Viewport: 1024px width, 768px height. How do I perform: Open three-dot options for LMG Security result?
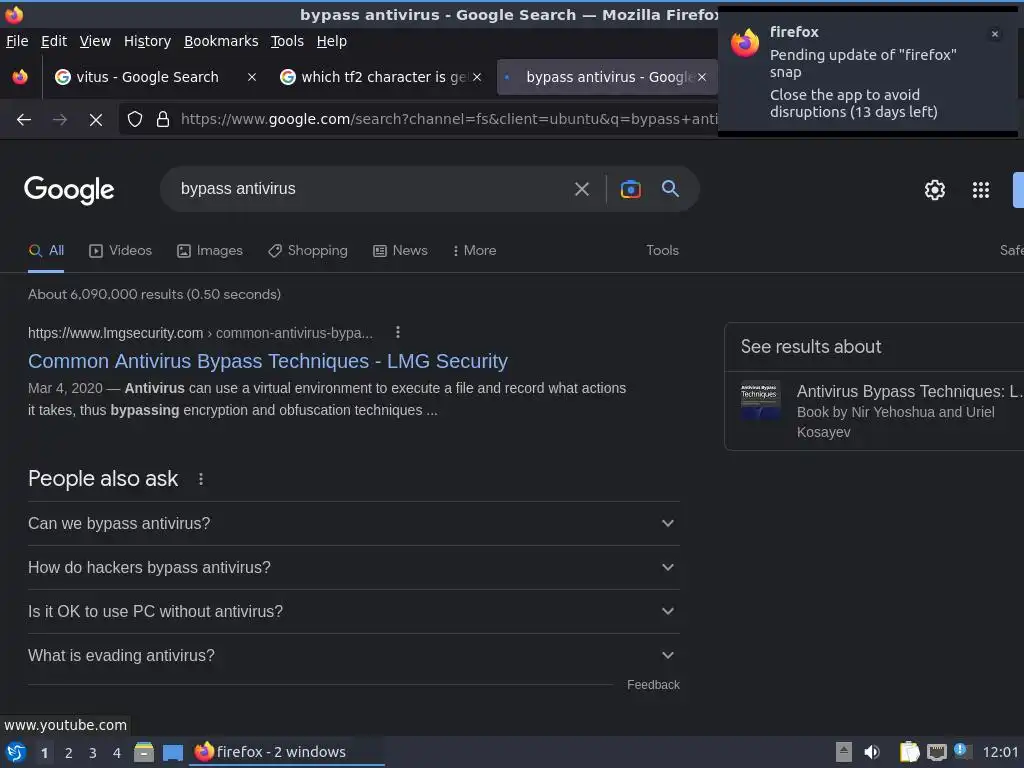pos(398,332)
